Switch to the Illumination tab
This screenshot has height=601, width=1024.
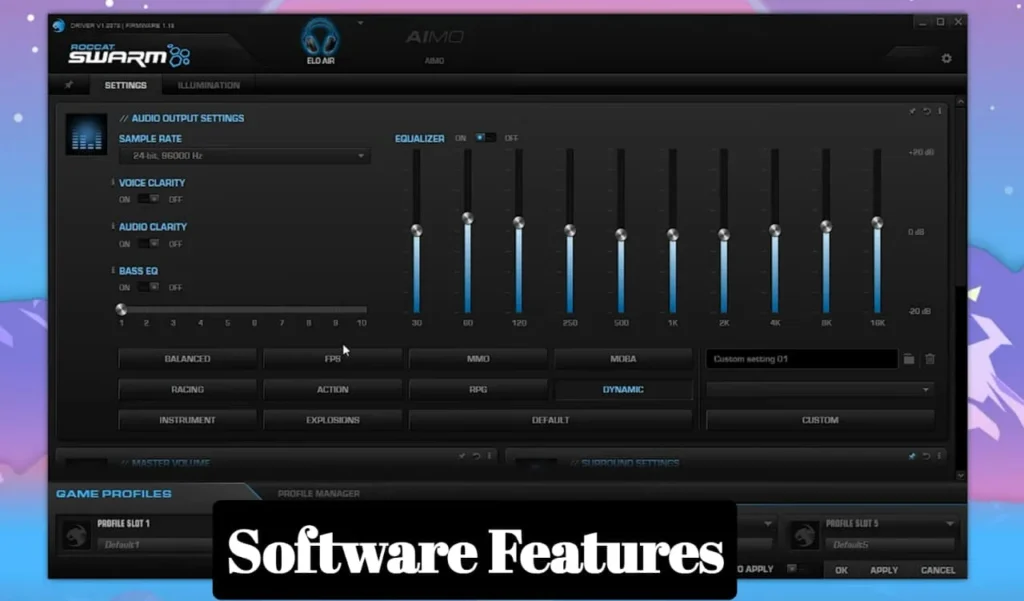coord(207,85)
